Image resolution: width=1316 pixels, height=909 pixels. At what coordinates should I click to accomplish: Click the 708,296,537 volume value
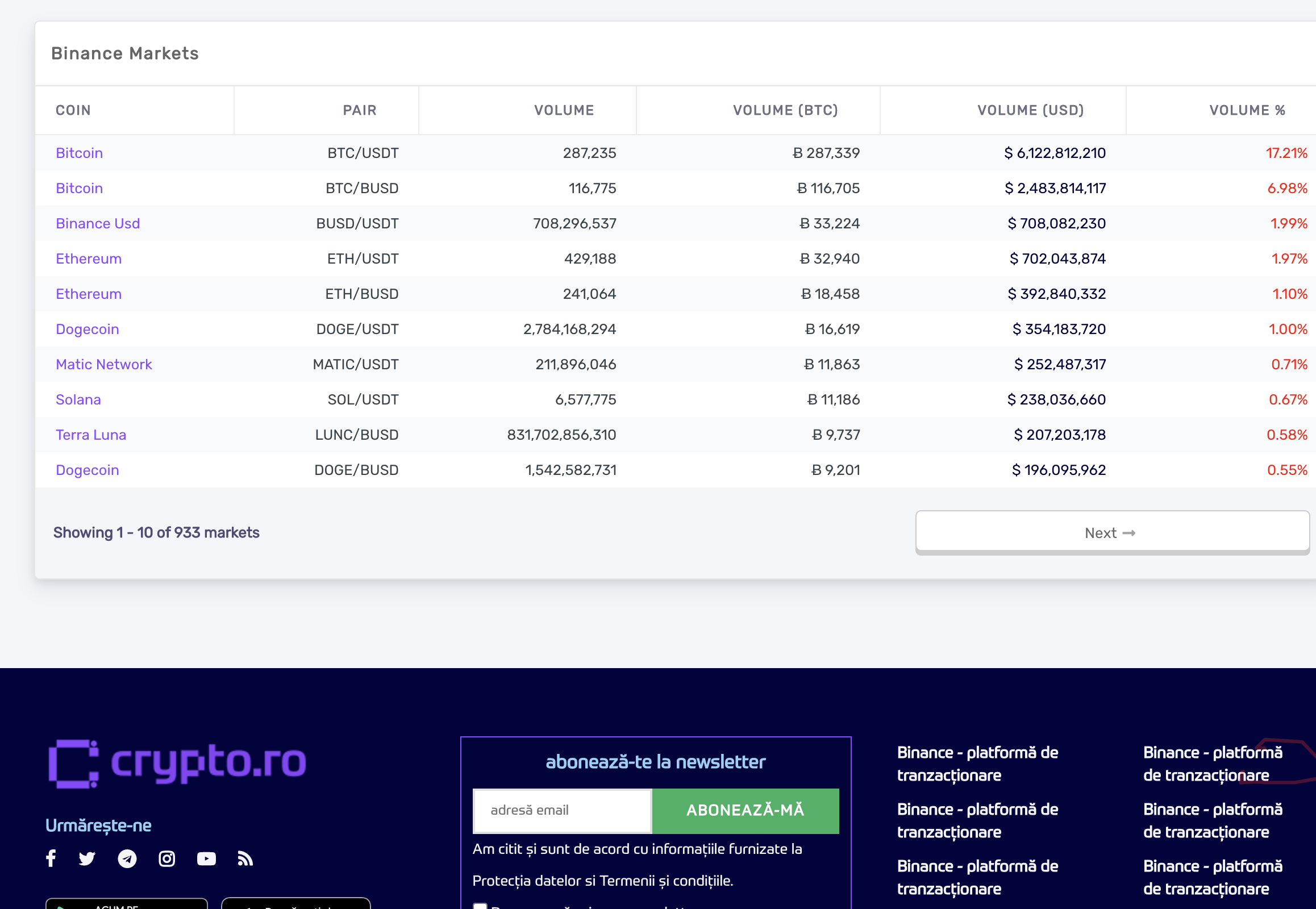[574, 224]
